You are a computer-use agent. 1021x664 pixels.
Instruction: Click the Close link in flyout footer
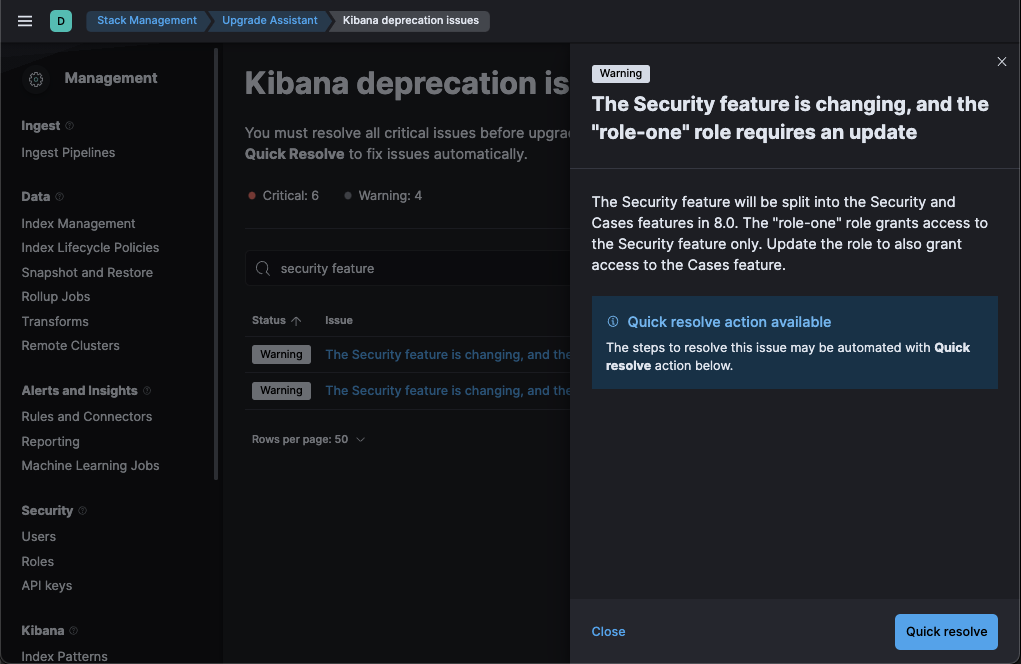point(608,631)
